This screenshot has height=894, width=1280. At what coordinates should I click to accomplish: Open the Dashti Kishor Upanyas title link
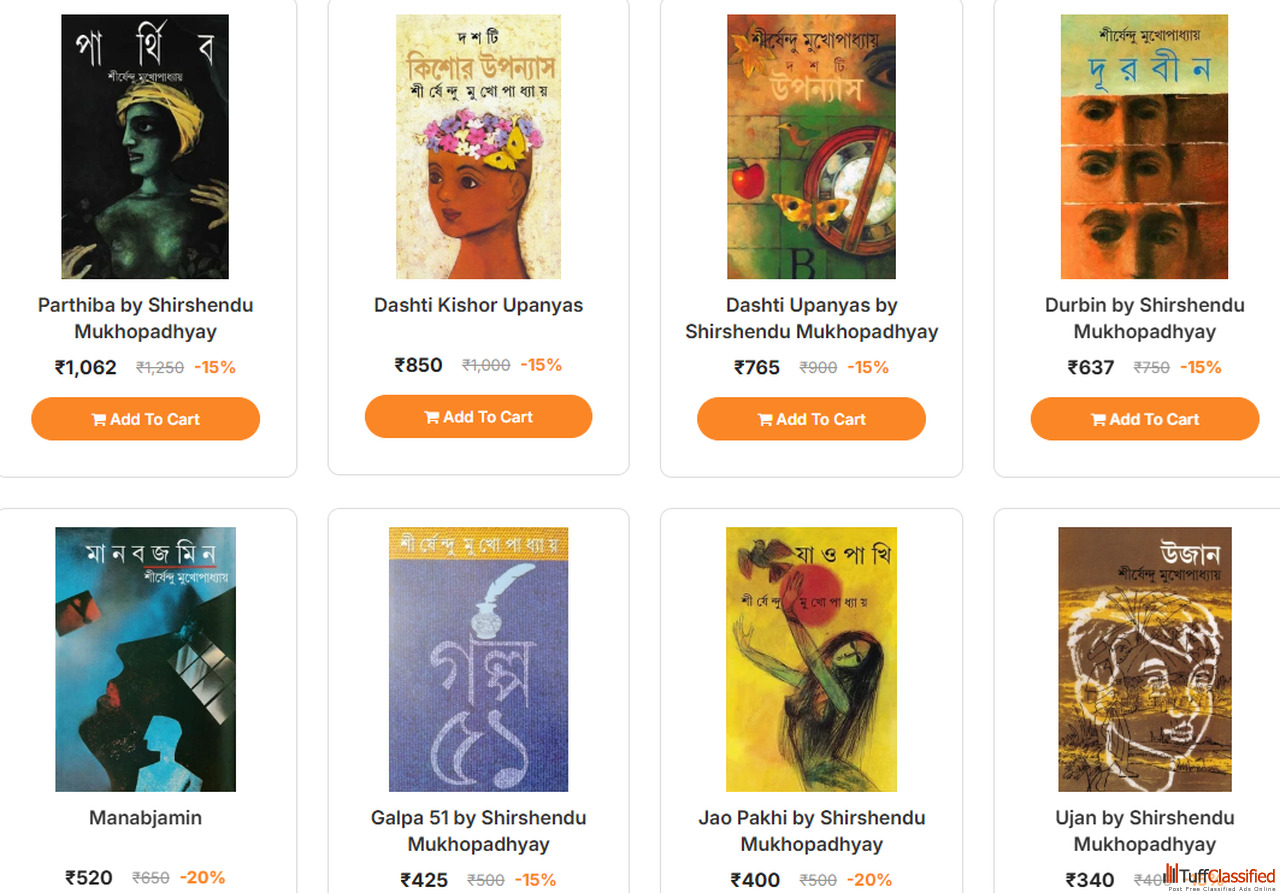pyautogui.click(x=478, y=305)
